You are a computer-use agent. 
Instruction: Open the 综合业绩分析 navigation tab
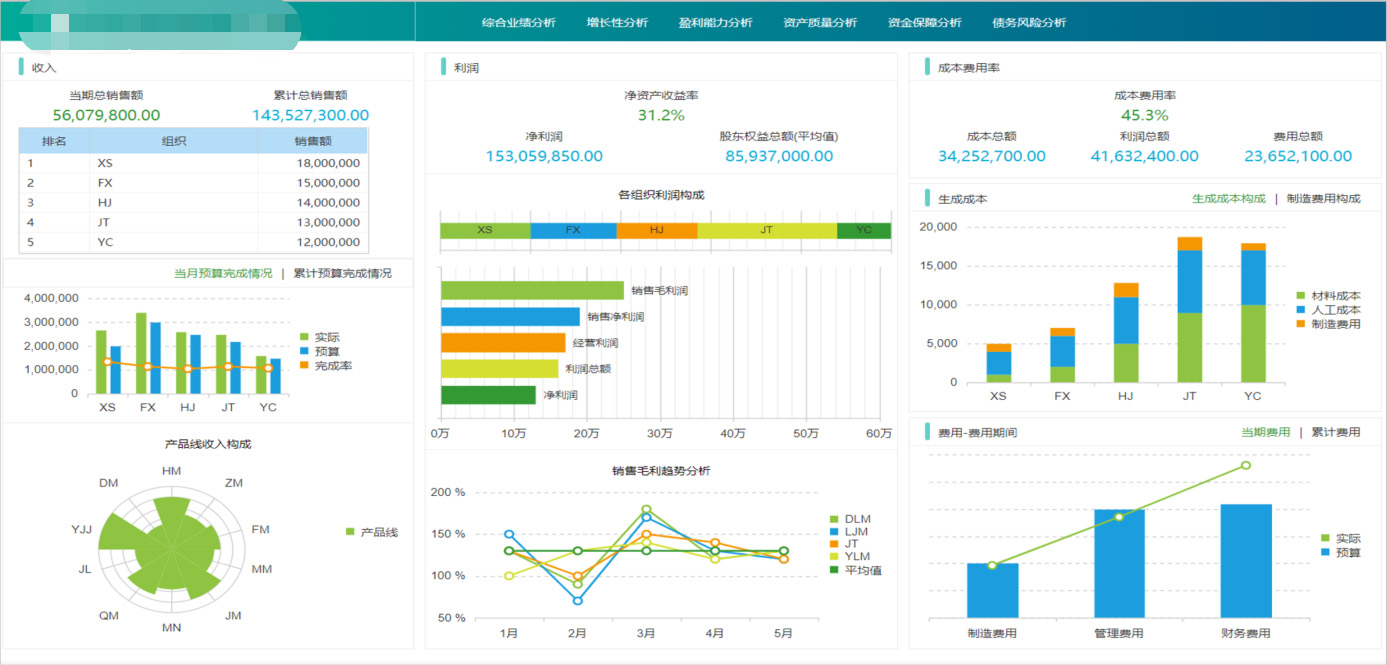pos(518,23)
